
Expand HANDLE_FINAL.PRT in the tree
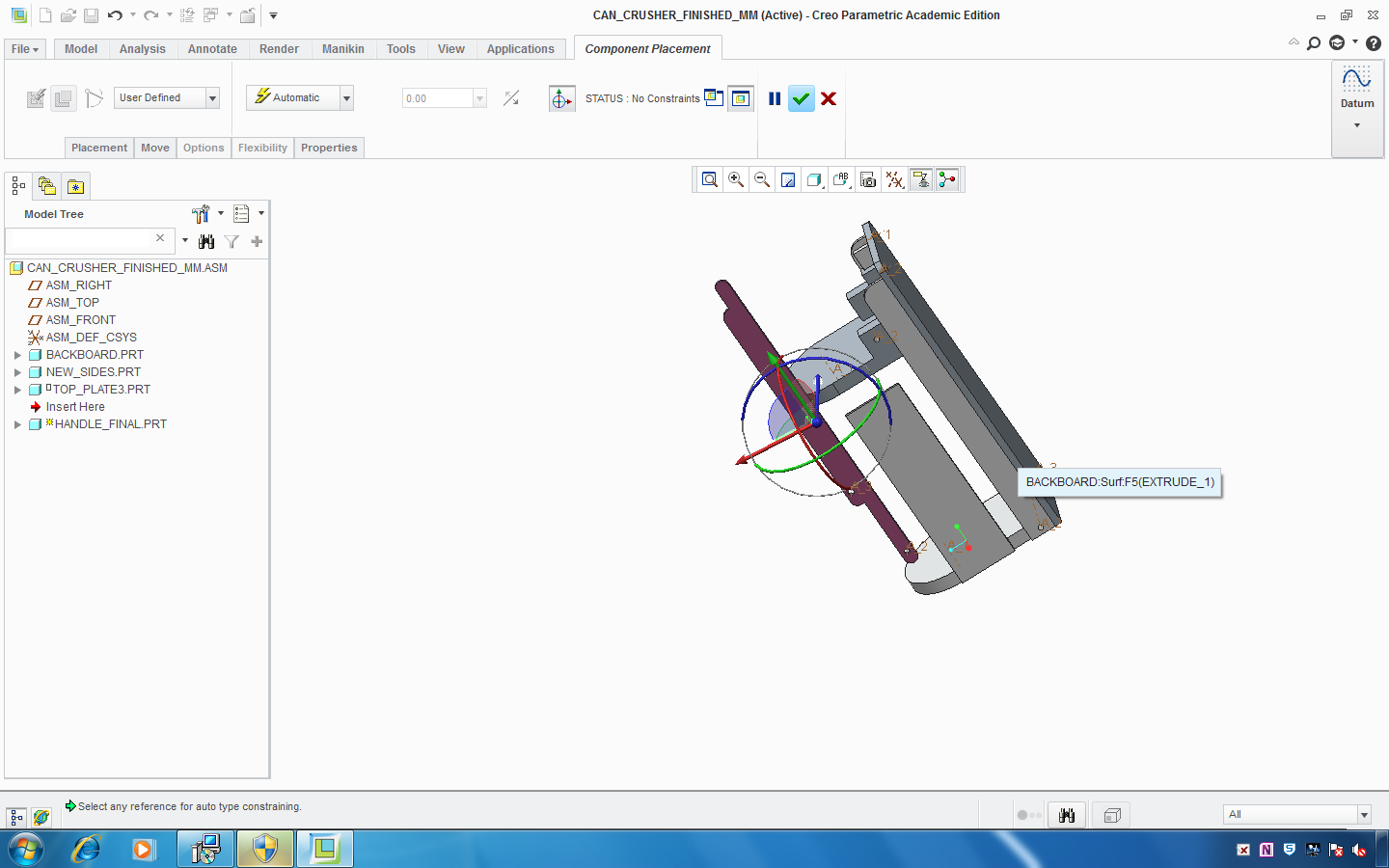[17, 424]
